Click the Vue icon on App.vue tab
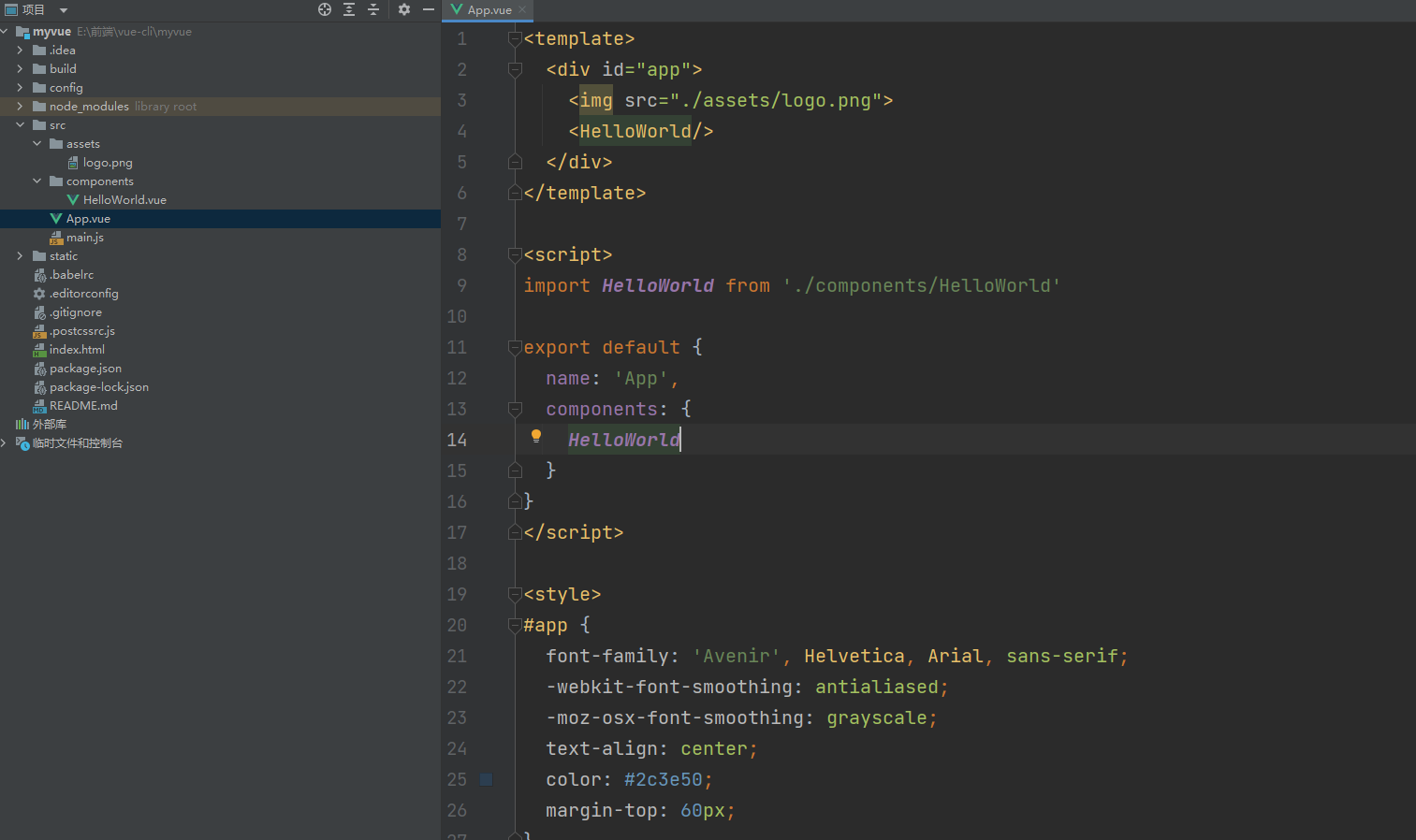Viewport: 1416px width, 840px height. click(x=457, y=9)
